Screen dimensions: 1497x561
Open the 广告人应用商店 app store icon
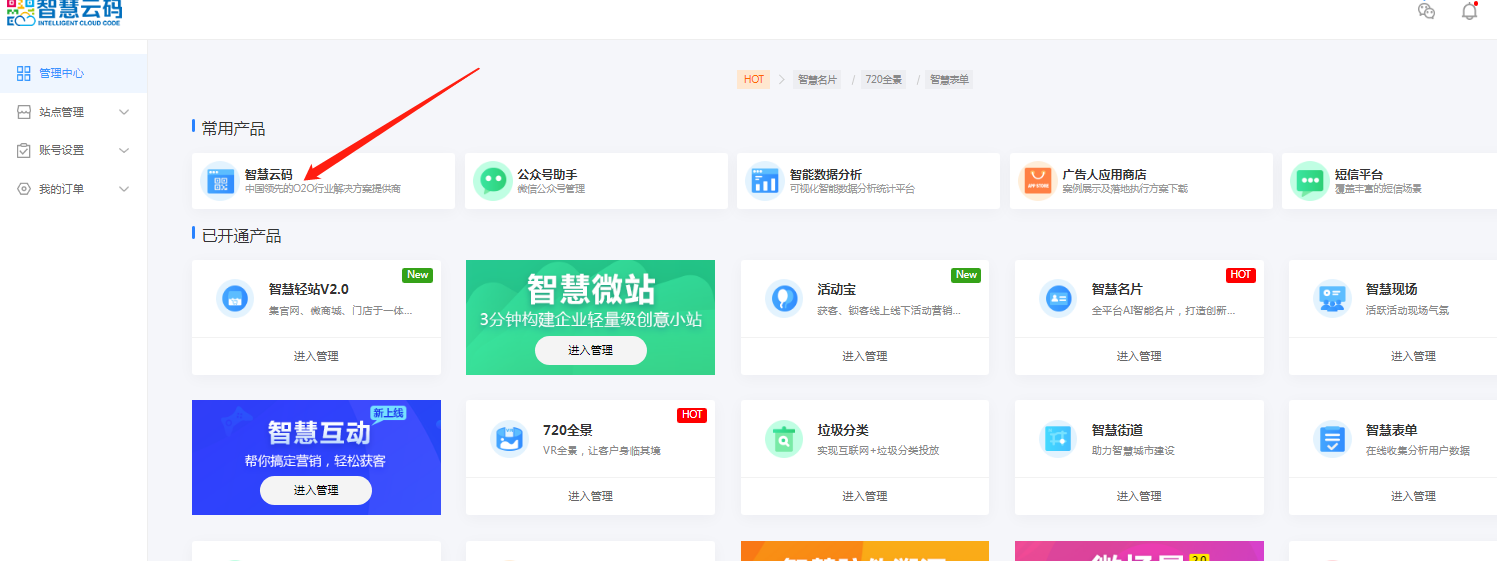tap(1036, 181)
